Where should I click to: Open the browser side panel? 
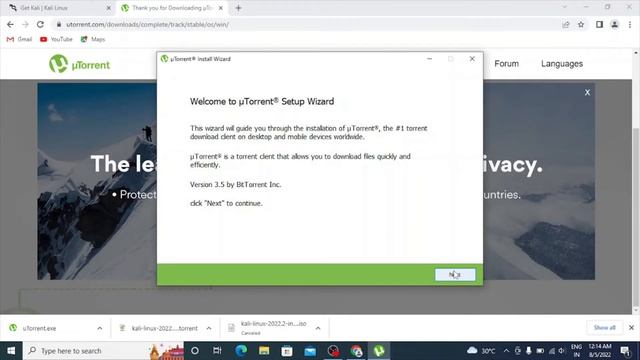[599, 24]
